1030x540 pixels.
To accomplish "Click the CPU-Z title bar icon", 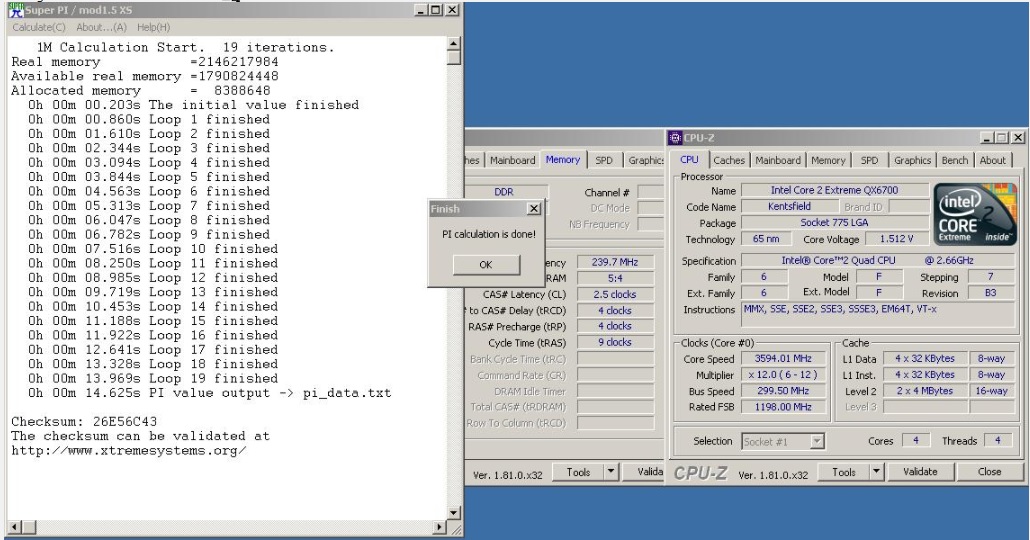I will point(675,137).
